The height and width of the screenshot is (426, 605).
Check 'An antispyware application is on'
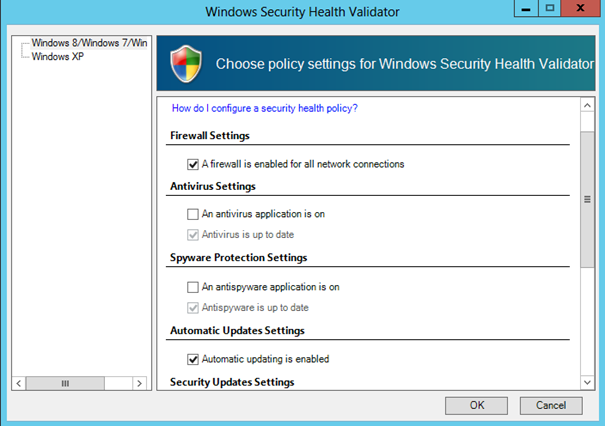pos(193,287)
